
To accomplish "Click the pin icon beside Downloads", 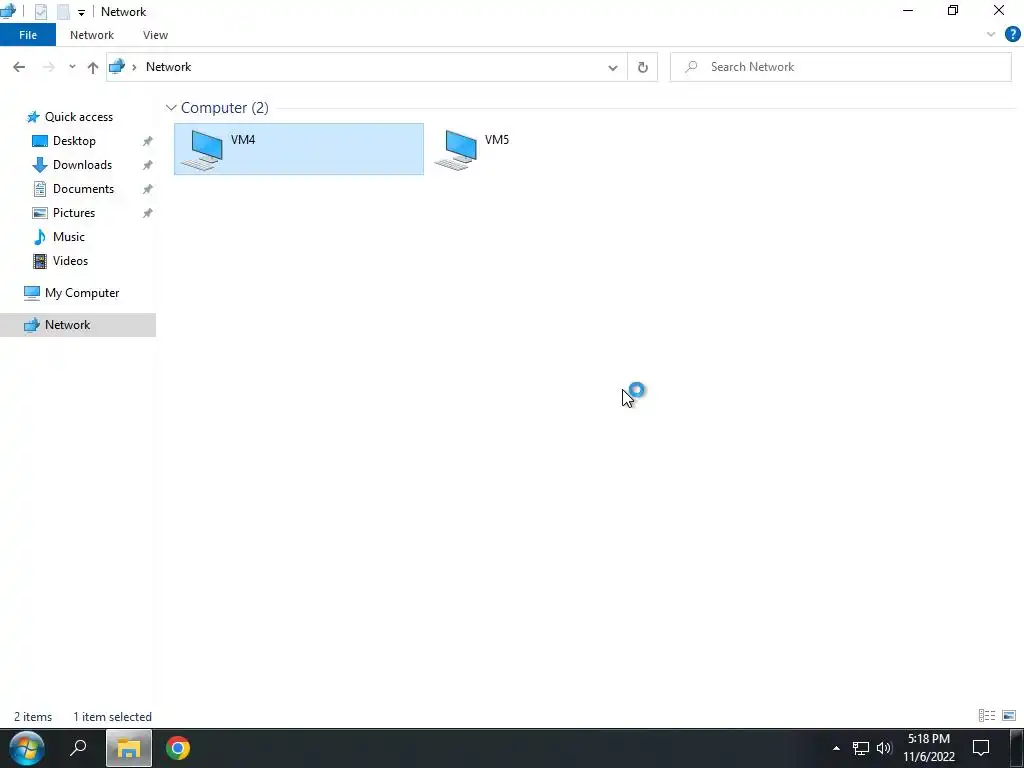I will point(148,165).
